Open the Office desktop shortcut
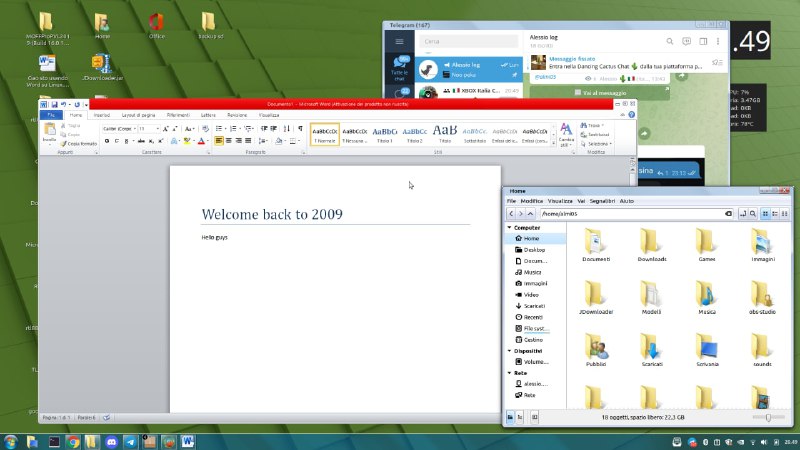The image size is (800, 450). tap(156, 24)
